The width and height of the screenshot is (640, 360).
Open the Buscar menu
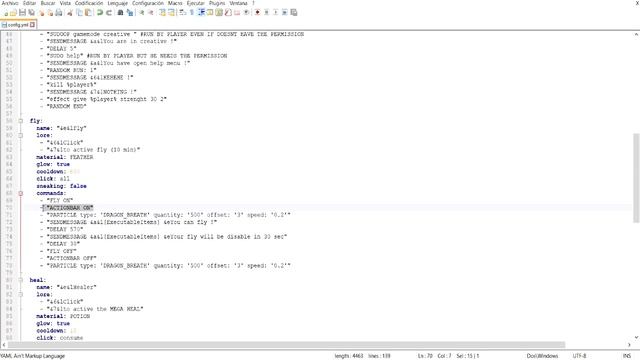click(48, 3)
